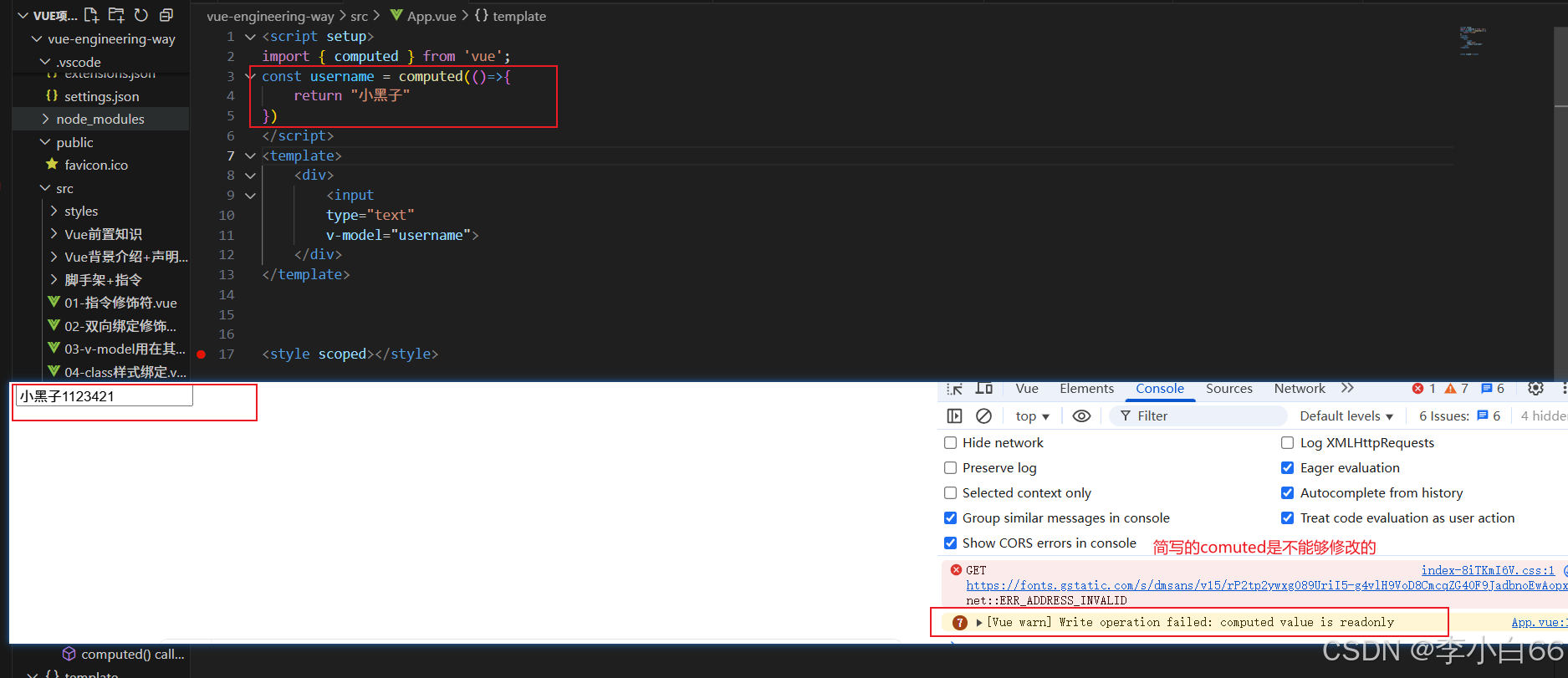The image size is (1568, 678).
Task: Open the index-8iTKmI6V.css:1 source link
Action: [x=1488, y=570]
